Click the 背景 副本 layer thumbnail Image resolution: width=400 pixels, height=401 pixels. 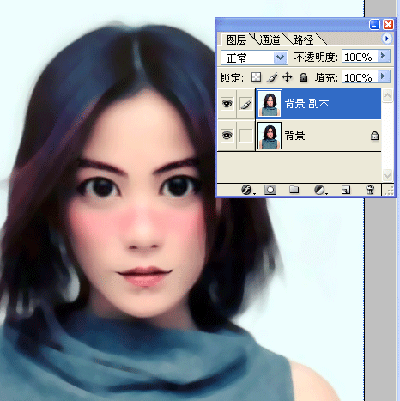(269, 104)
